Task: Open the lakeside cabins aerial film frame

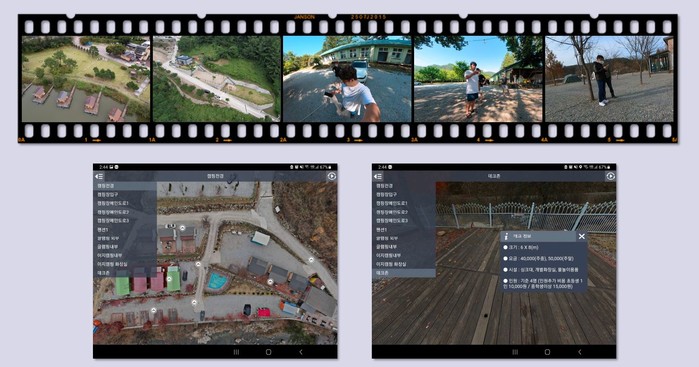Action: [x=86, y=79]
